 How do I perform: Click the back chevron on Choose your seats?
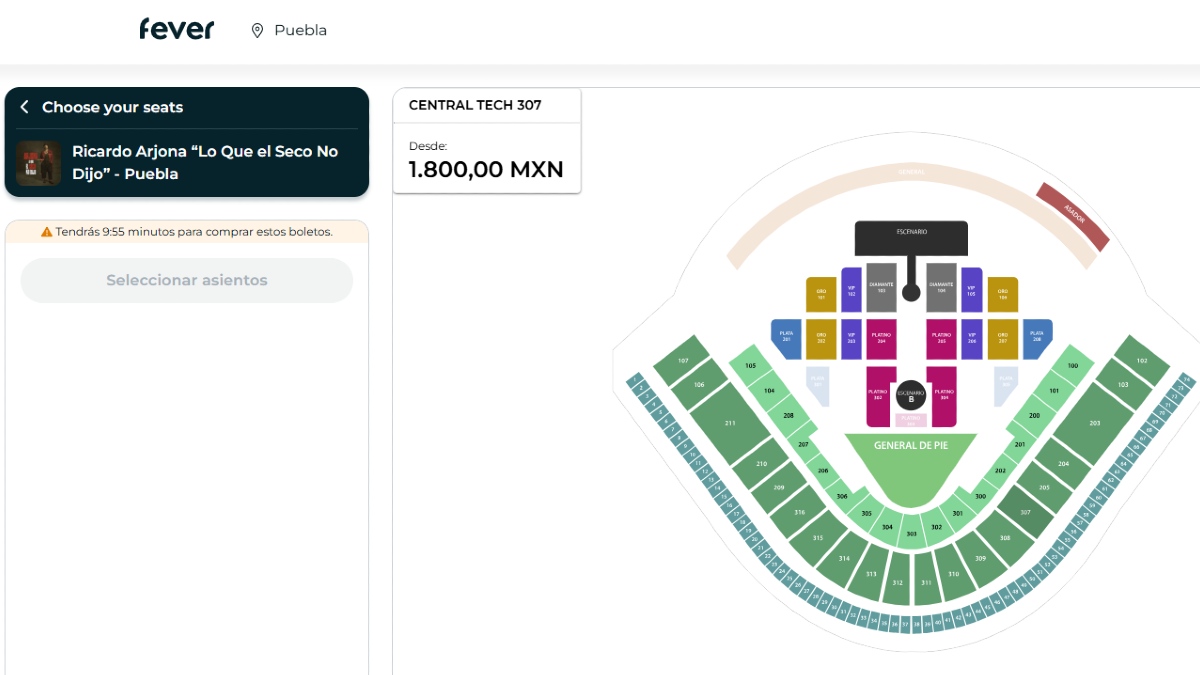pyautogui.click(x=24, y=107)
